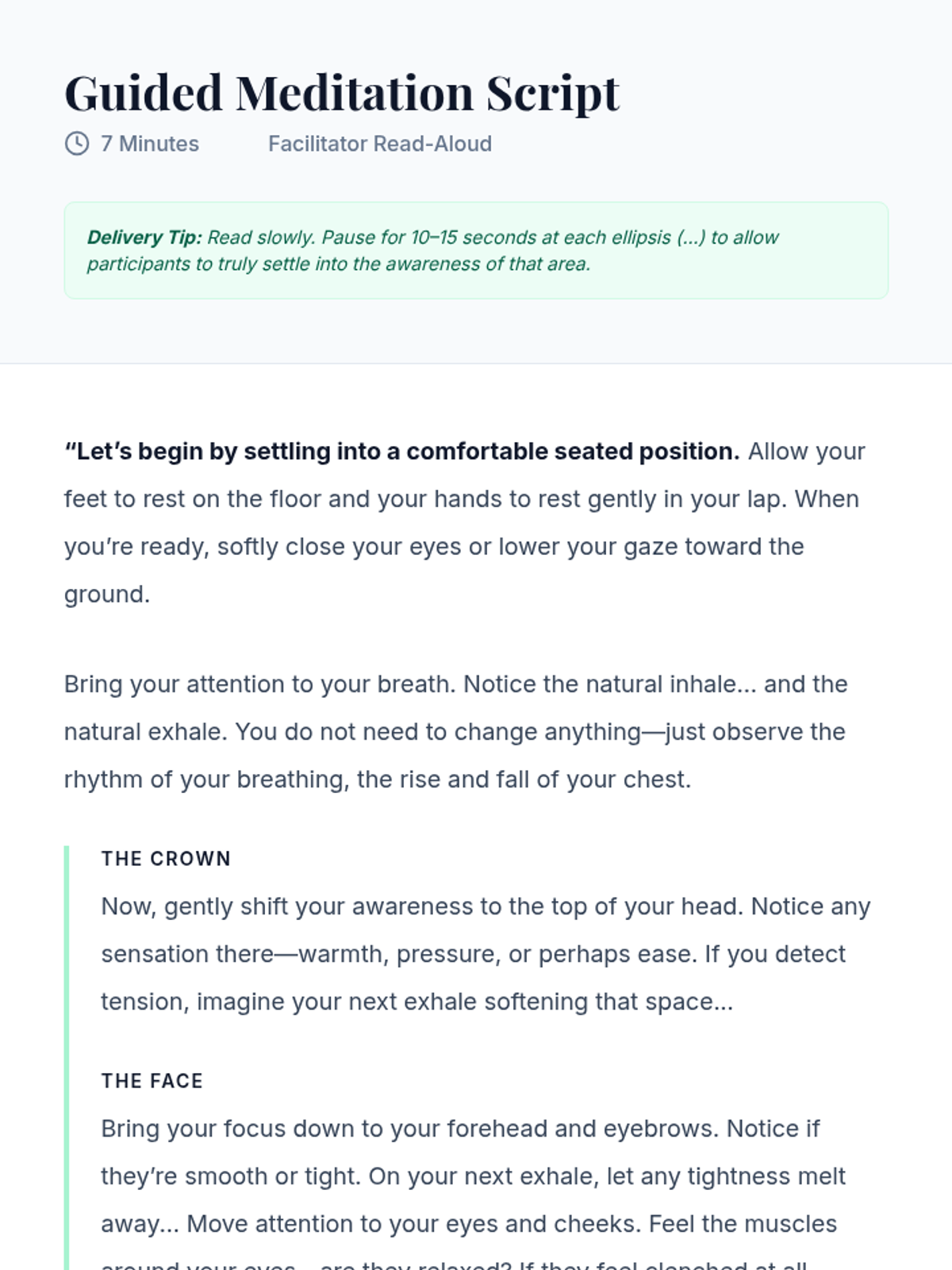Click THE FACE section heading
952x1270 pixels.
152,1081
